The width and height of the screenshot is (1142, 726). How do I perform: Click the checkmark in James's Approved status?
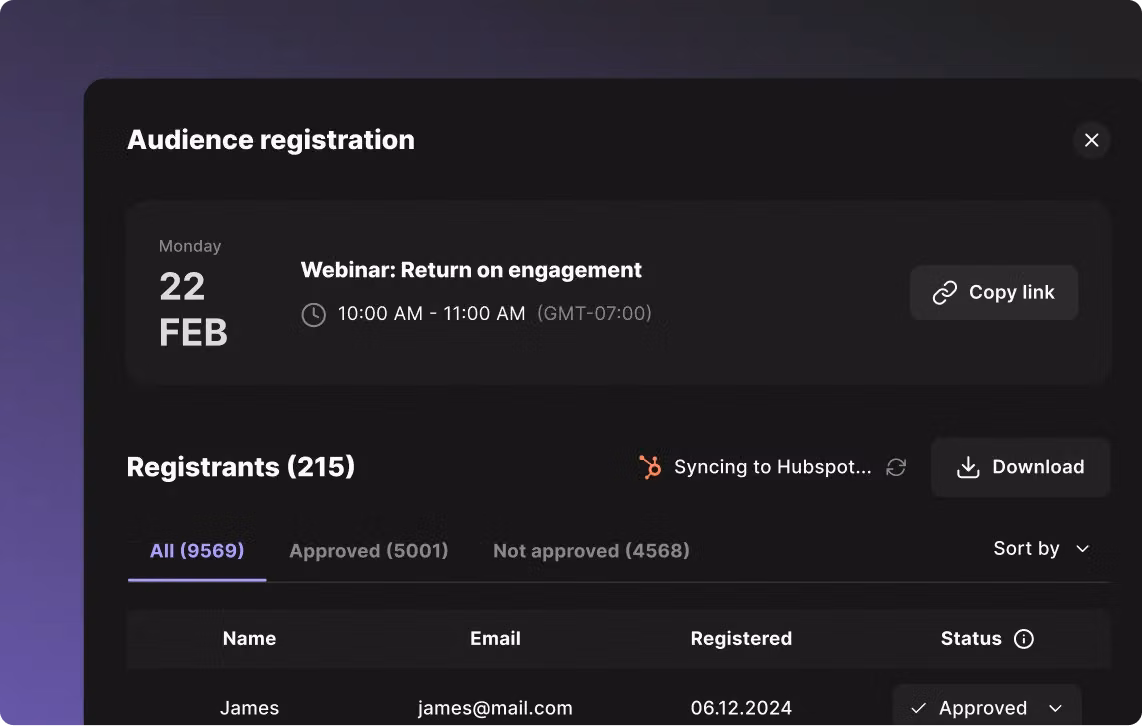pyautogui.click(x=918, y=708)
